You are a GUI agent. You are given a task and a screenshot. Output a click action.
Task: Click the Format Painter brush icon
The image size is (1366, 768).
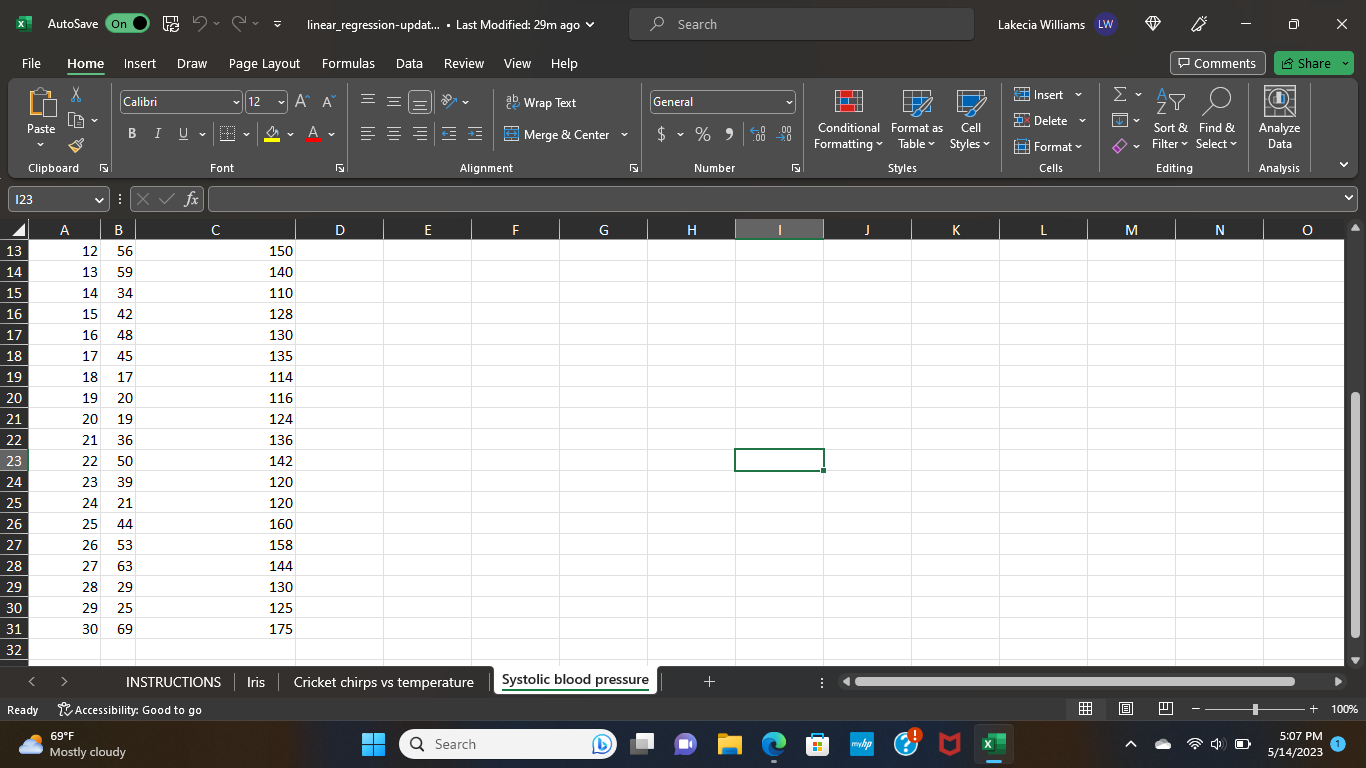[76, 146]
